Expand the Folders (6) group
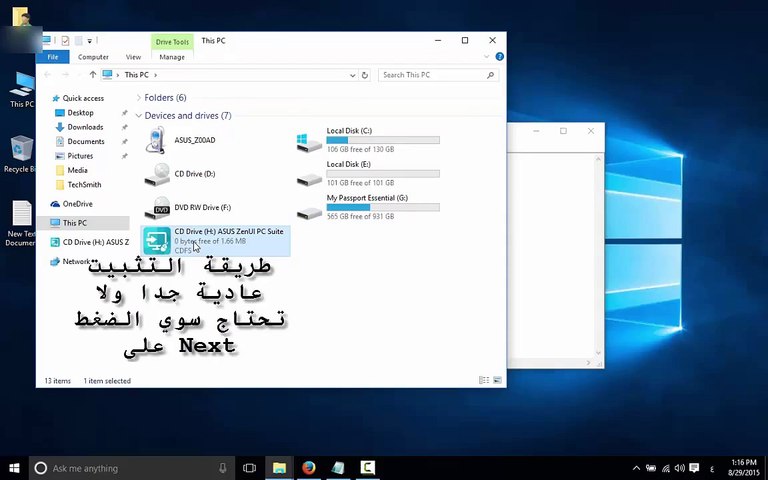Viewport: 768px width, 480px height. (x=139, y=98)
